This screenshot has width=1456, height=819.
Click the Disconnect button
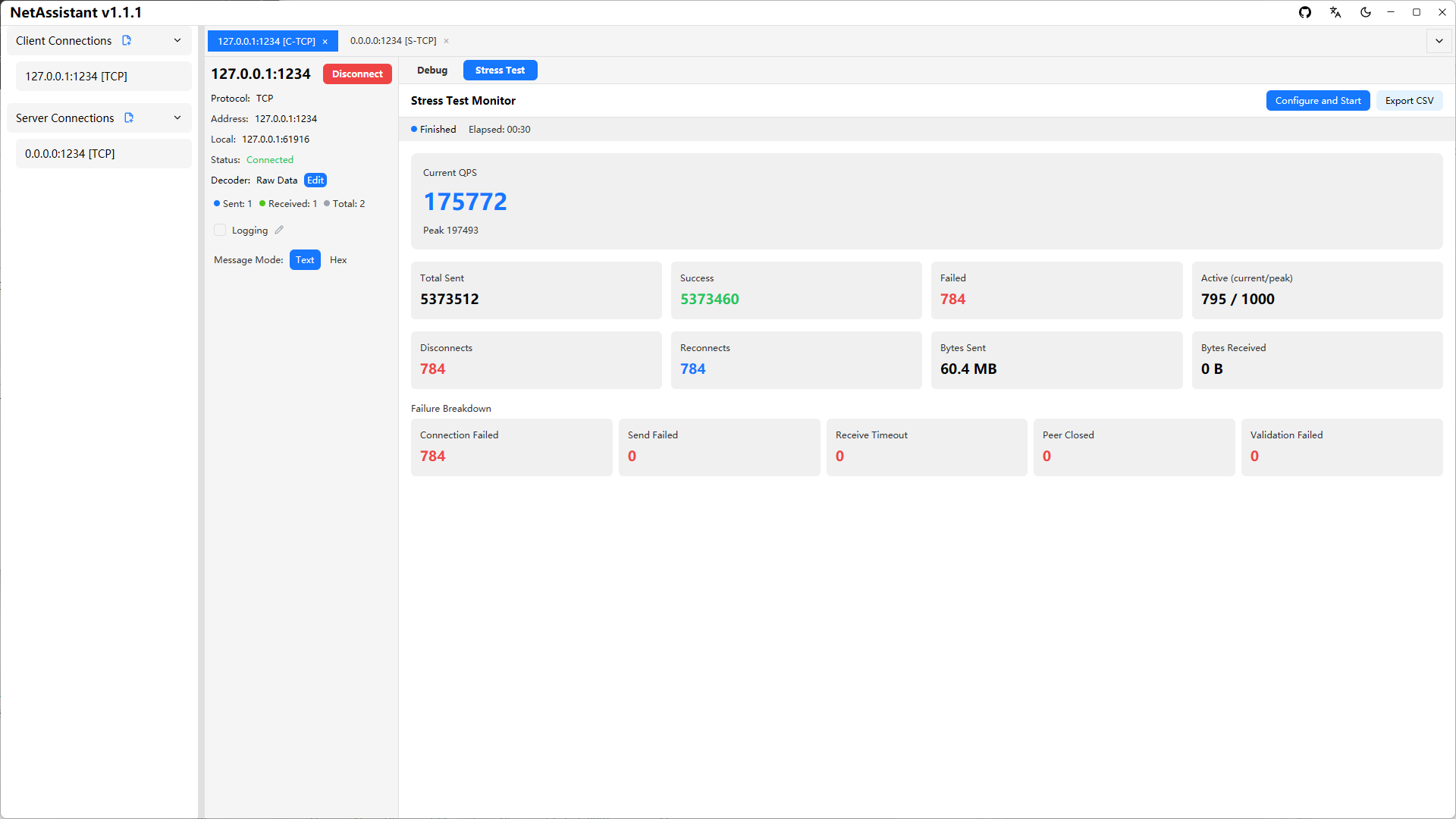click(x=357, y=74)
